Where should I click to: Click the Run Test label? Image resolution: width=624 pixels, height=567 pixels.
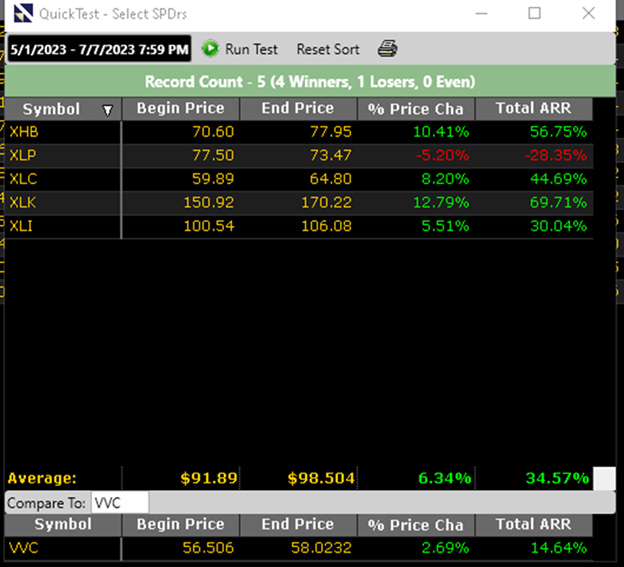point(251,49)
